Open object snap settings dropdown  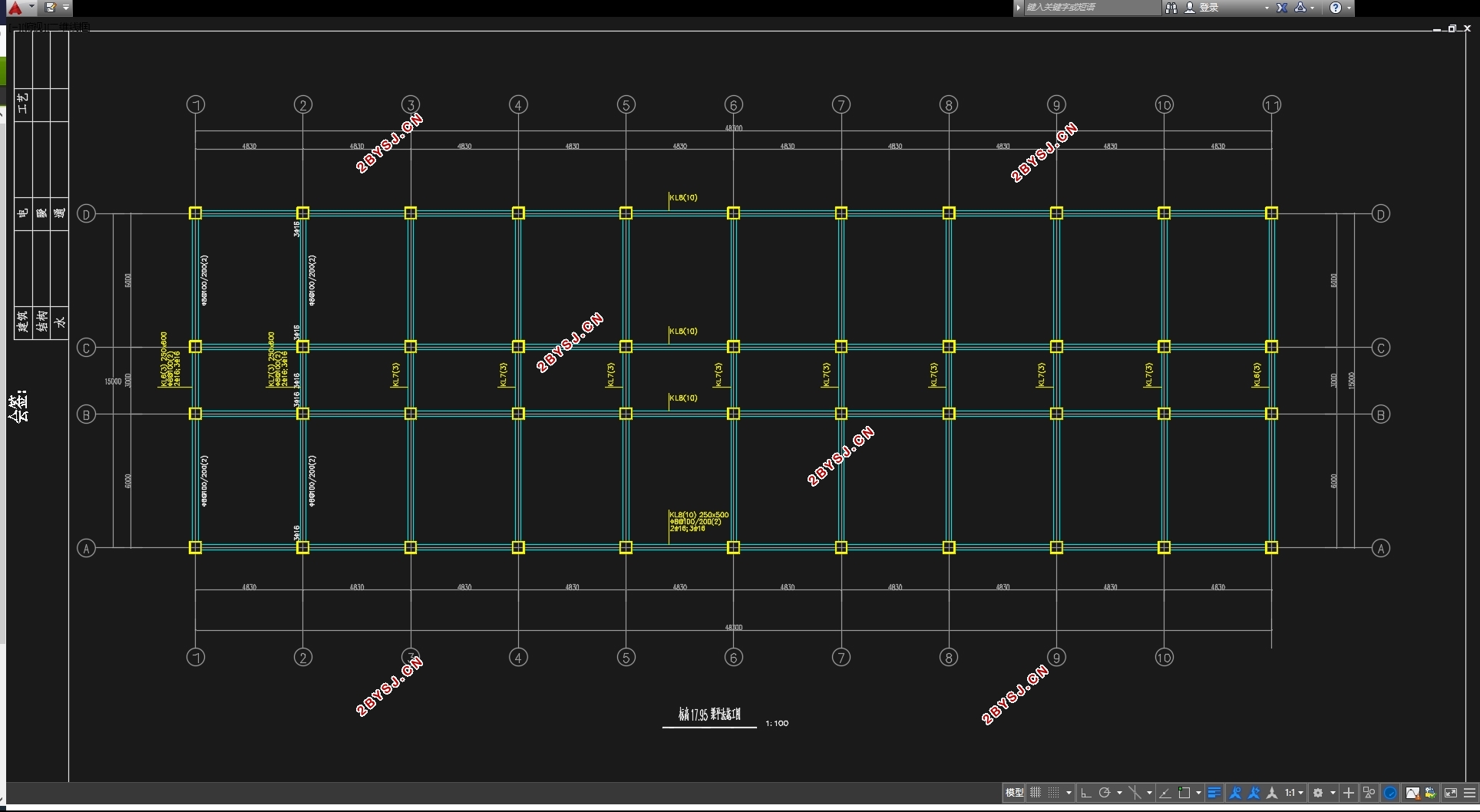click(1198, 793)
